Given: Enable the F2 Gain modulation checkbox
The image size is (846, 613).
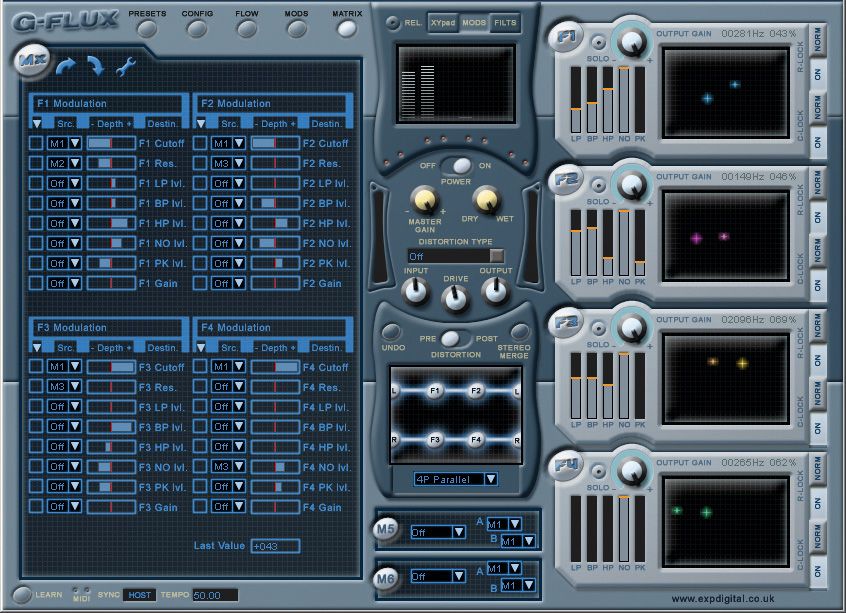Looking at the screenshot, I should click(x=200, y=283).
